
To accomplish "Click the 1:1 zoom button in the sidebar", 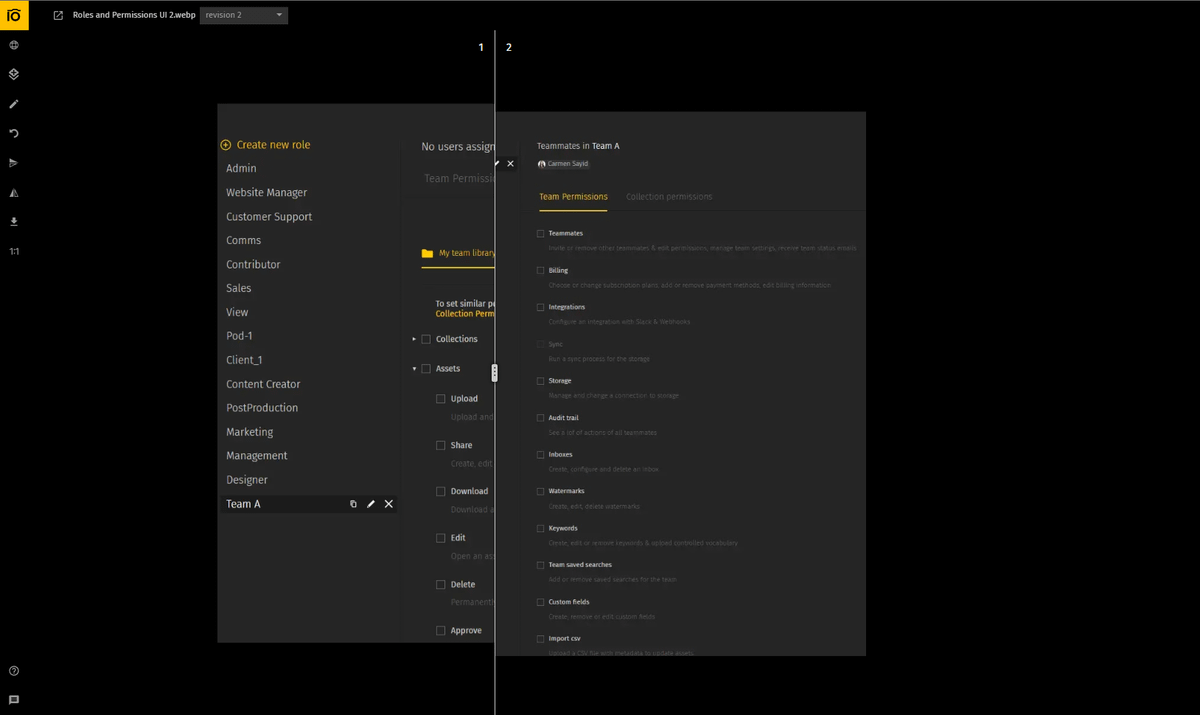I will [14, 251].
